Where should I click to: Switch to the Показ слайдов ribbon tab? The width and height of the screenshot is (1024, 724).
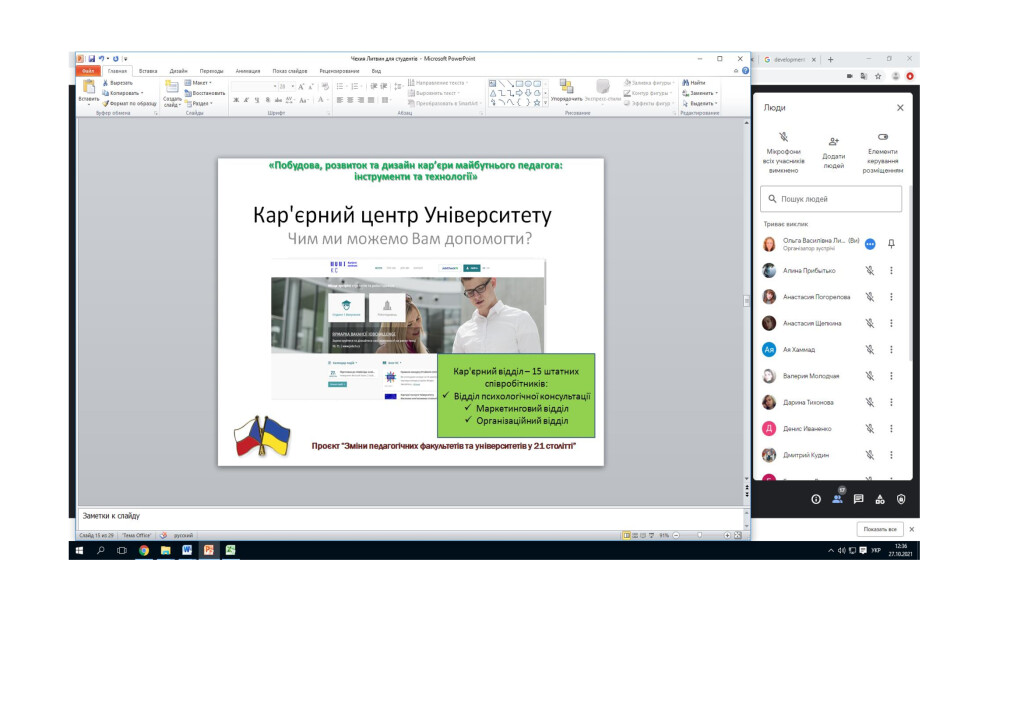(x=290, y=71)
